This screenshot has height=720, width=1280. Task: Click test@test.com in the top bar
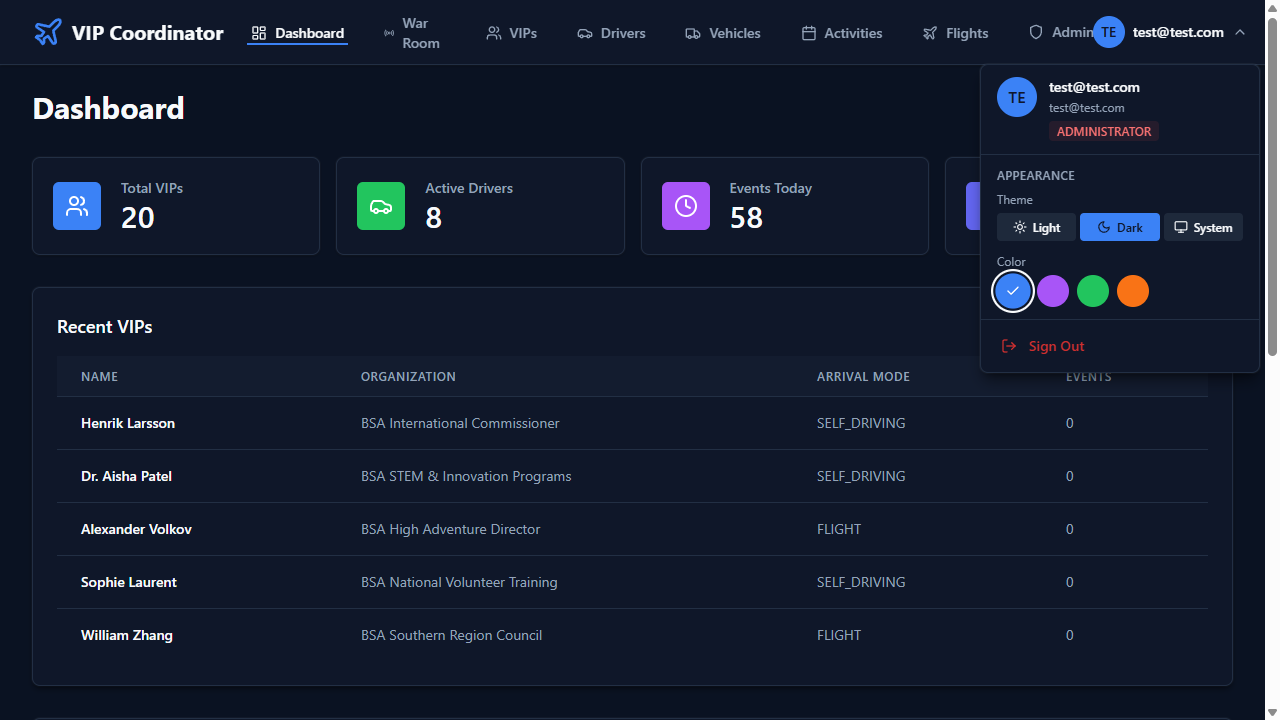point(1178,33)
